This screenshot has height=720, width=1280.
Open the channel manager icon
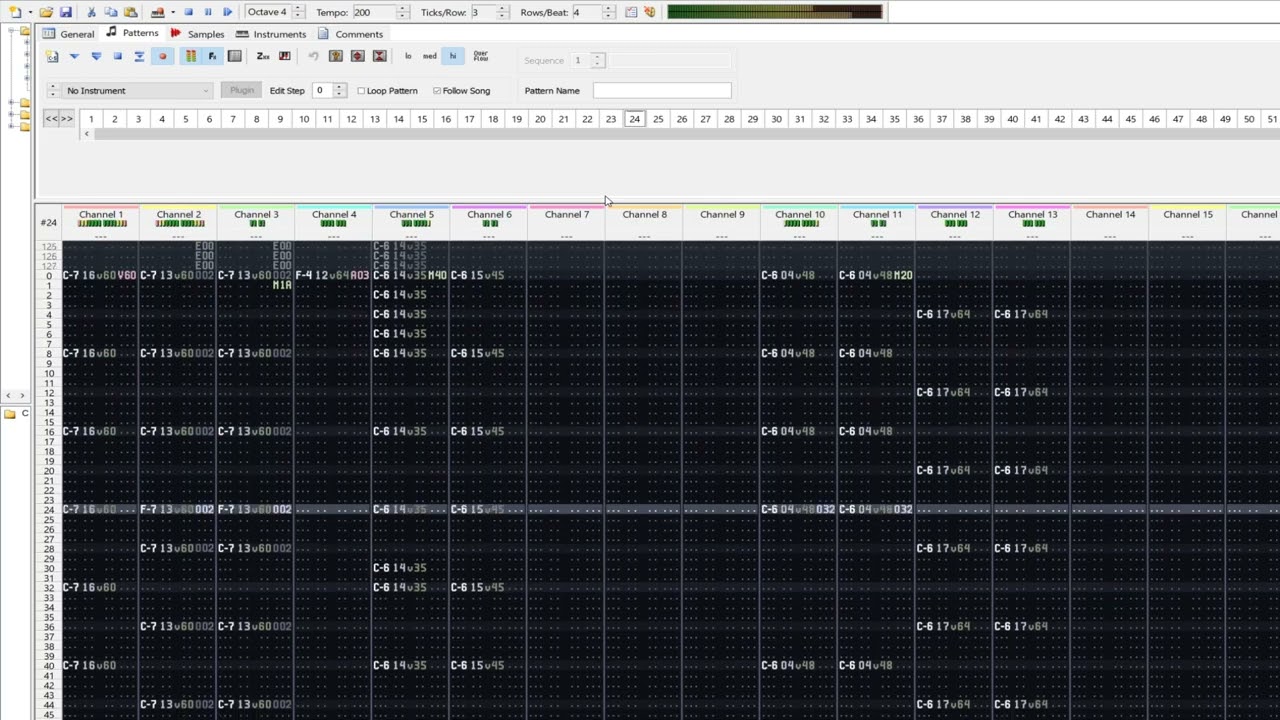pos(234,56)
